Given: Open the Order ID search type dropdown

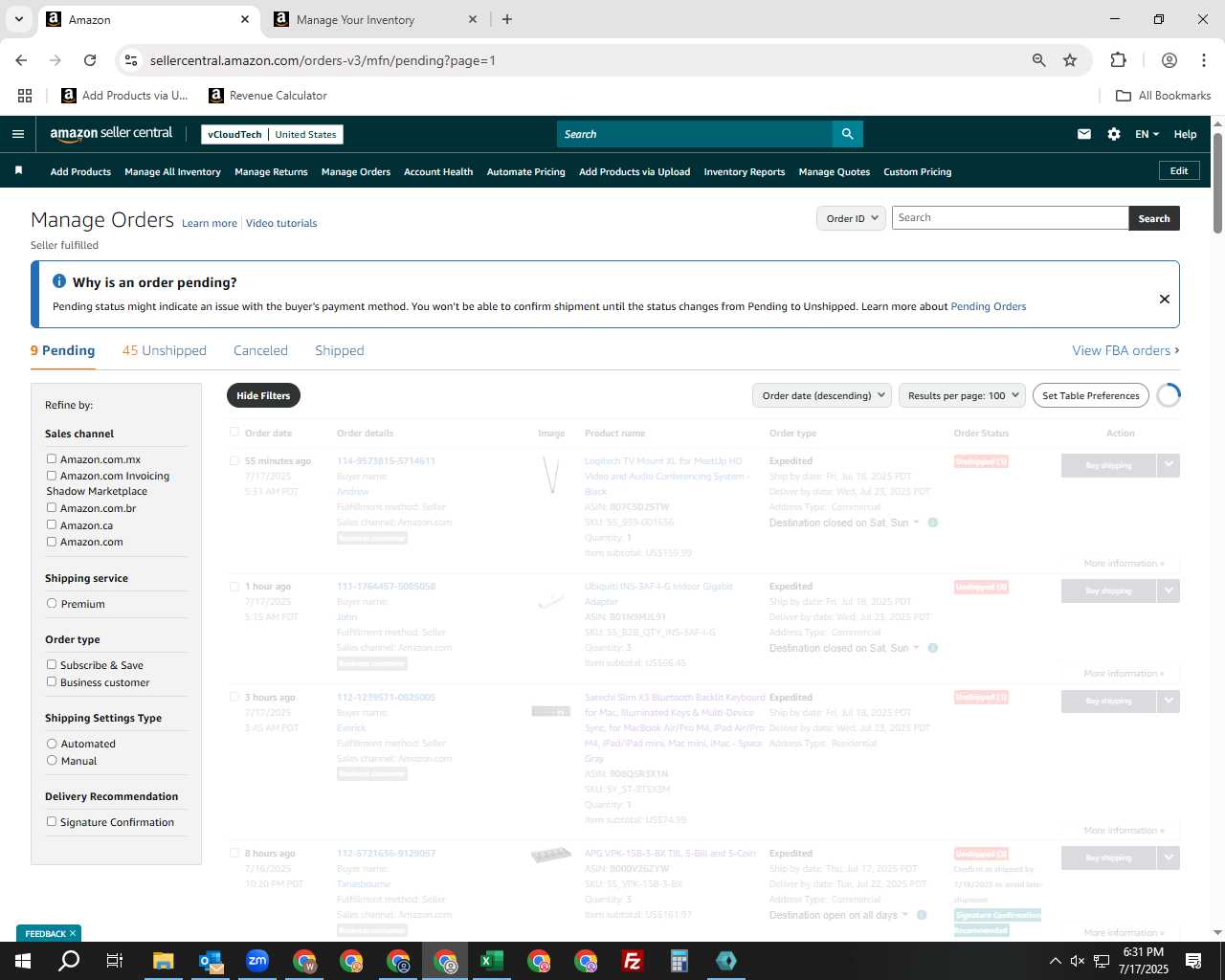Looking at the screenshot, I should pos(851,218).
